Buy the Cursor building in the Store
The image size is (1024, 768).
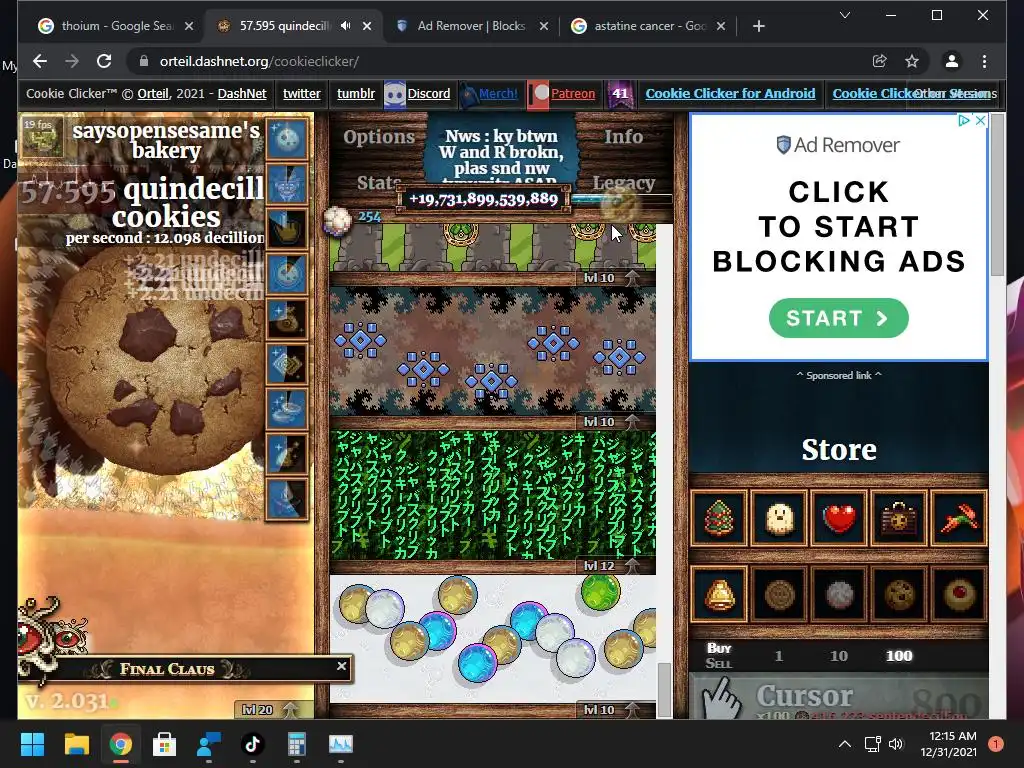click(839, 697)
